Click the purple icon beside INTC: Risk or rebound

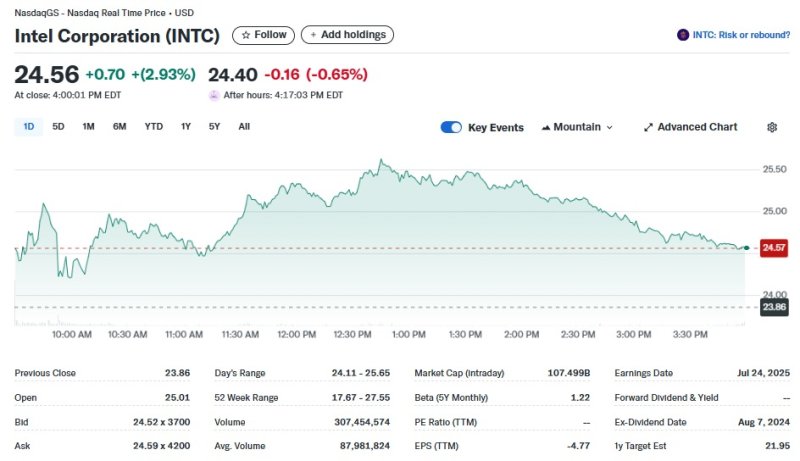[683, 35]
